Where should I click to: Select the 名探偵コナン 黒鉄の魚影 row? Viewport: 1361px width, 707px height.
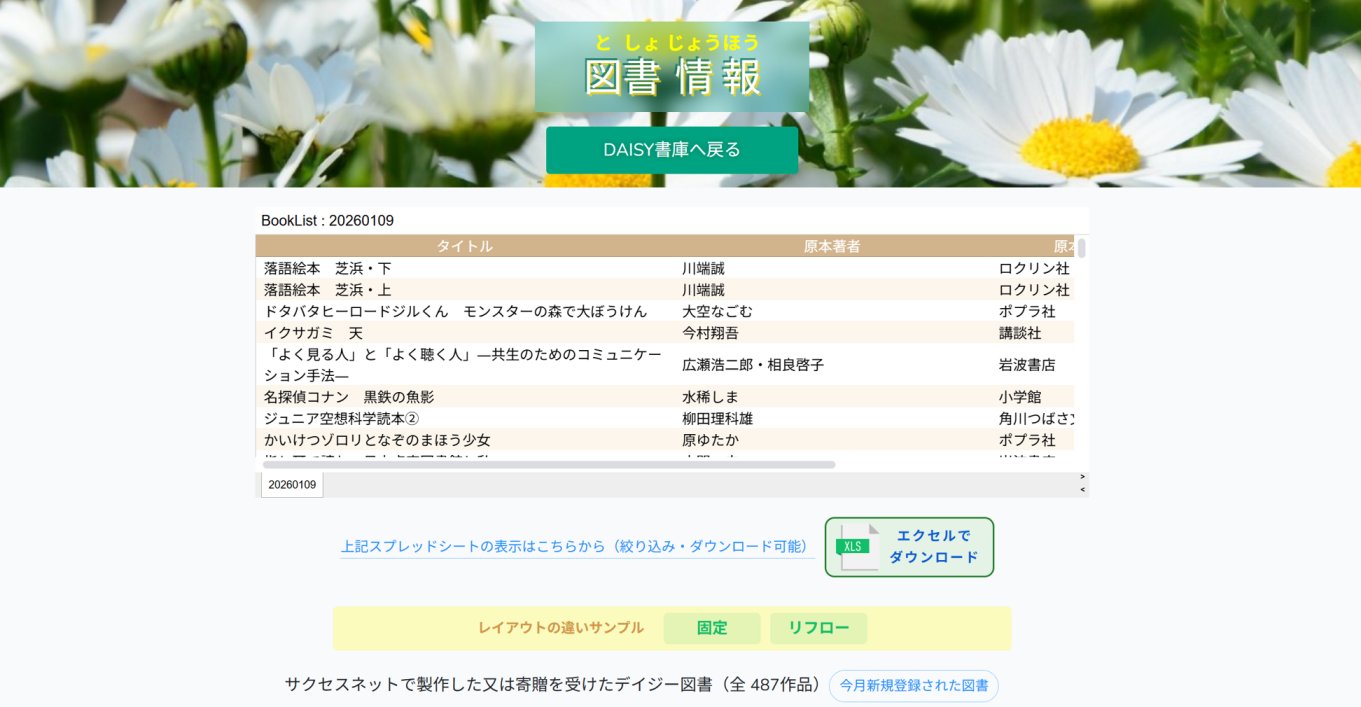tap(349, 397)
